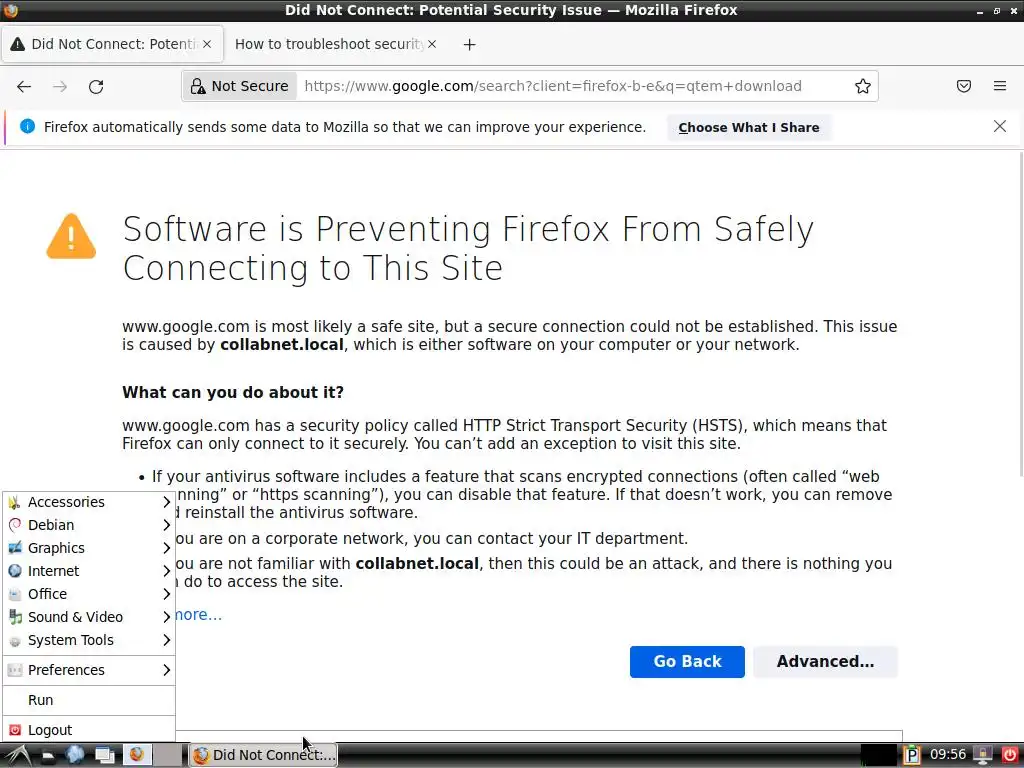
Task: Open the Sound & Video submenu
Action: [89, 617]
